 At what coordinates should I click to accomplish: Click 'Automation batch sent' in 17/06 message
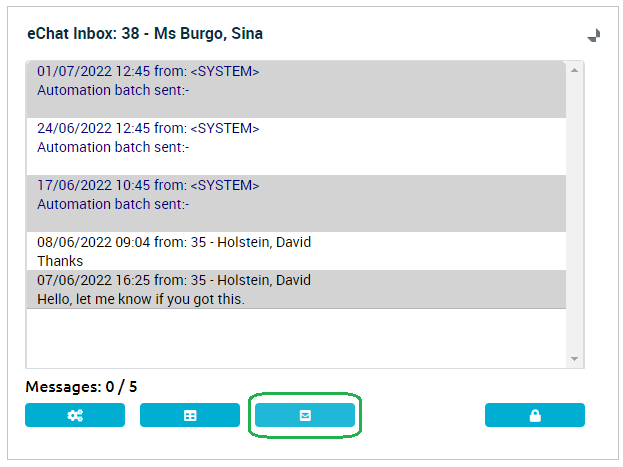pyautogui.click(x=113, y=204)
